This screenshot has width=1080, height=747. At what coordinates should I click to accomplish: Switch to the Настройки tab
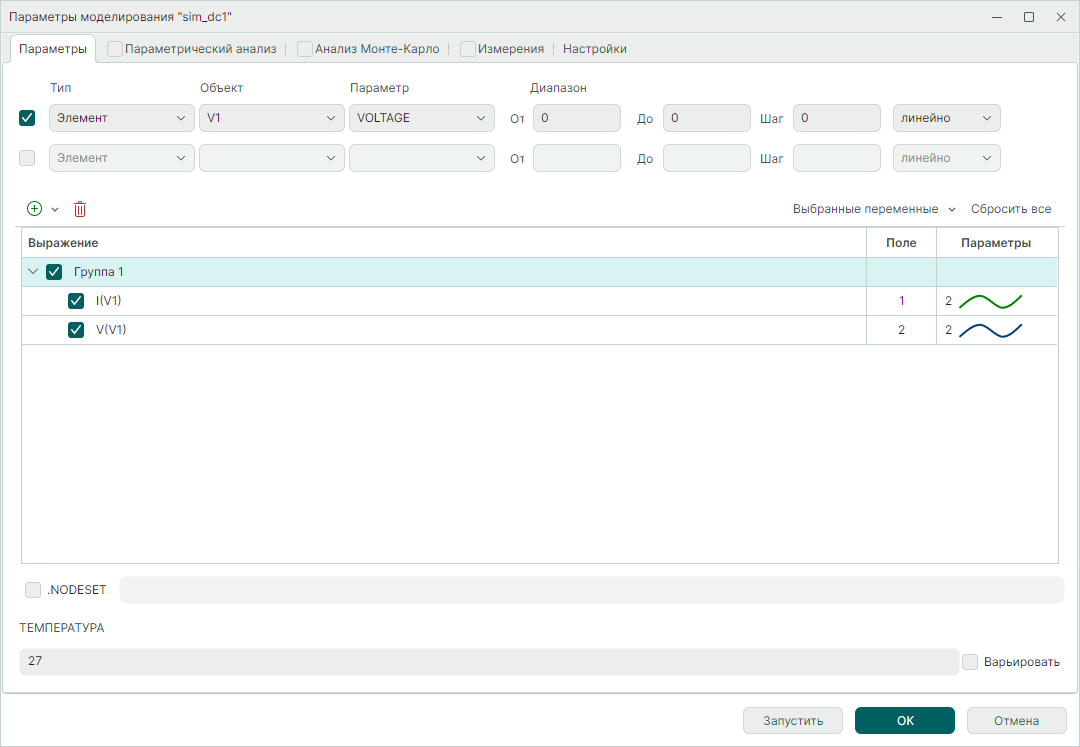[x=594, y=48]
